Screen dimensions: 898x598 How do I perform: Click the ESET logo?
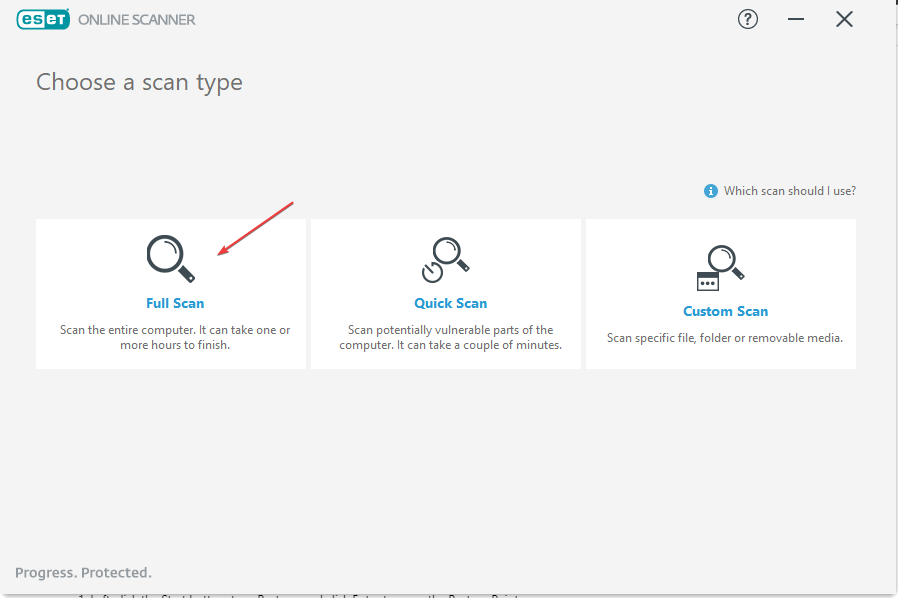[43, 19]
